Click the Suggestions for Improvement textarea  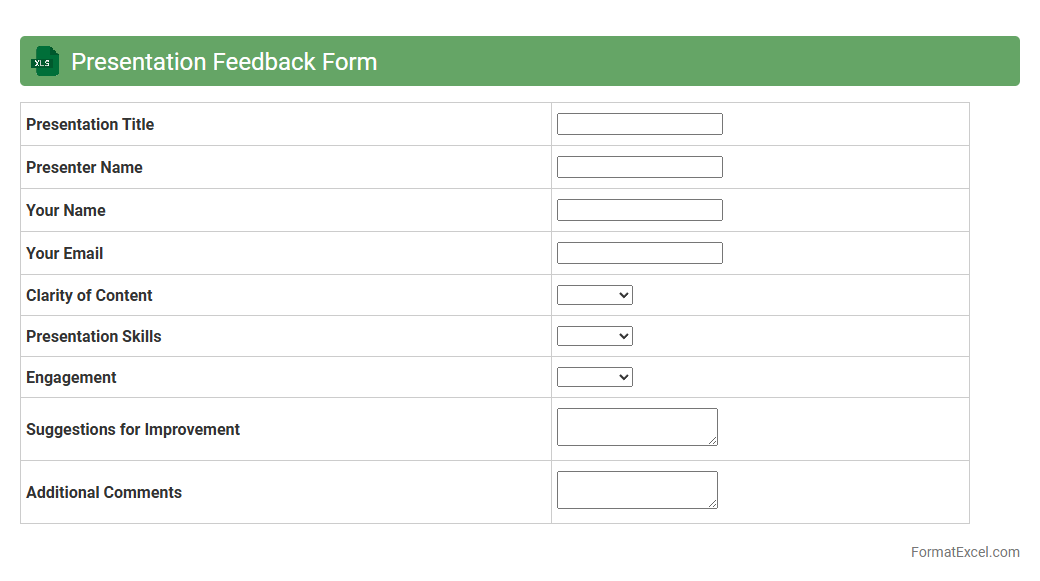(x=636, y=427)
